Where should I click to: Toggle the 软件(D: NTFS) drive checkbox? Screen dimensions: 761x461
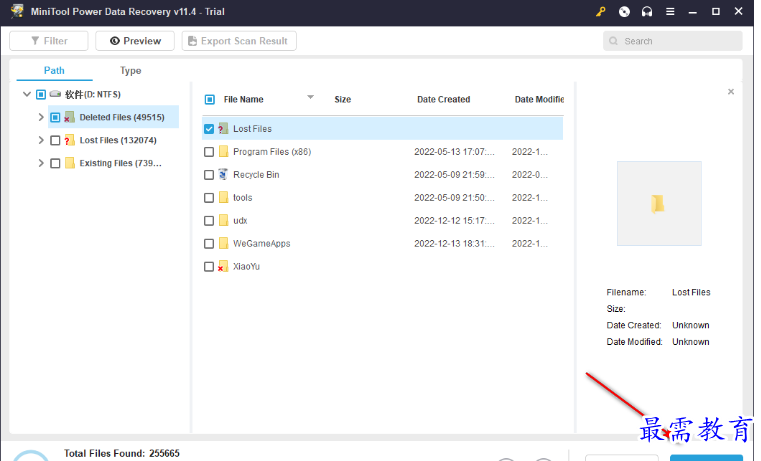pyautogui.click(x=41, y=94)
